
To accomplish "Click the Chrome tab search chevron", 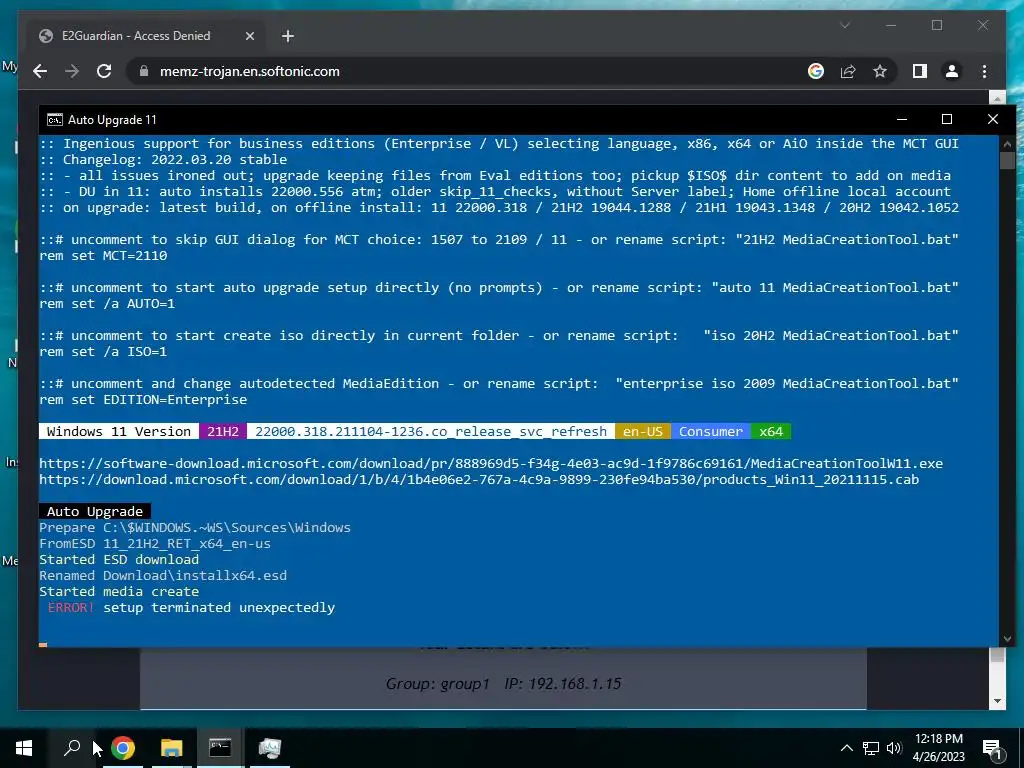I will click(x=844, y=25).
